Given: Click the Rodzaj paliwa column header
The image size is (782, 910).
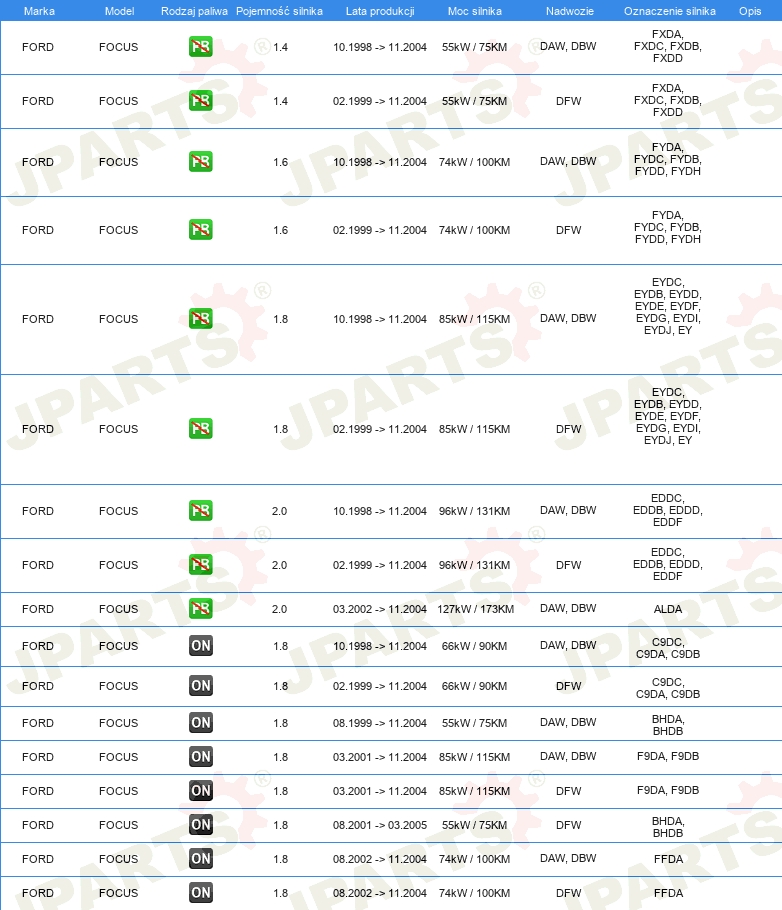Looking at the screenshot, I should point(194,11).
